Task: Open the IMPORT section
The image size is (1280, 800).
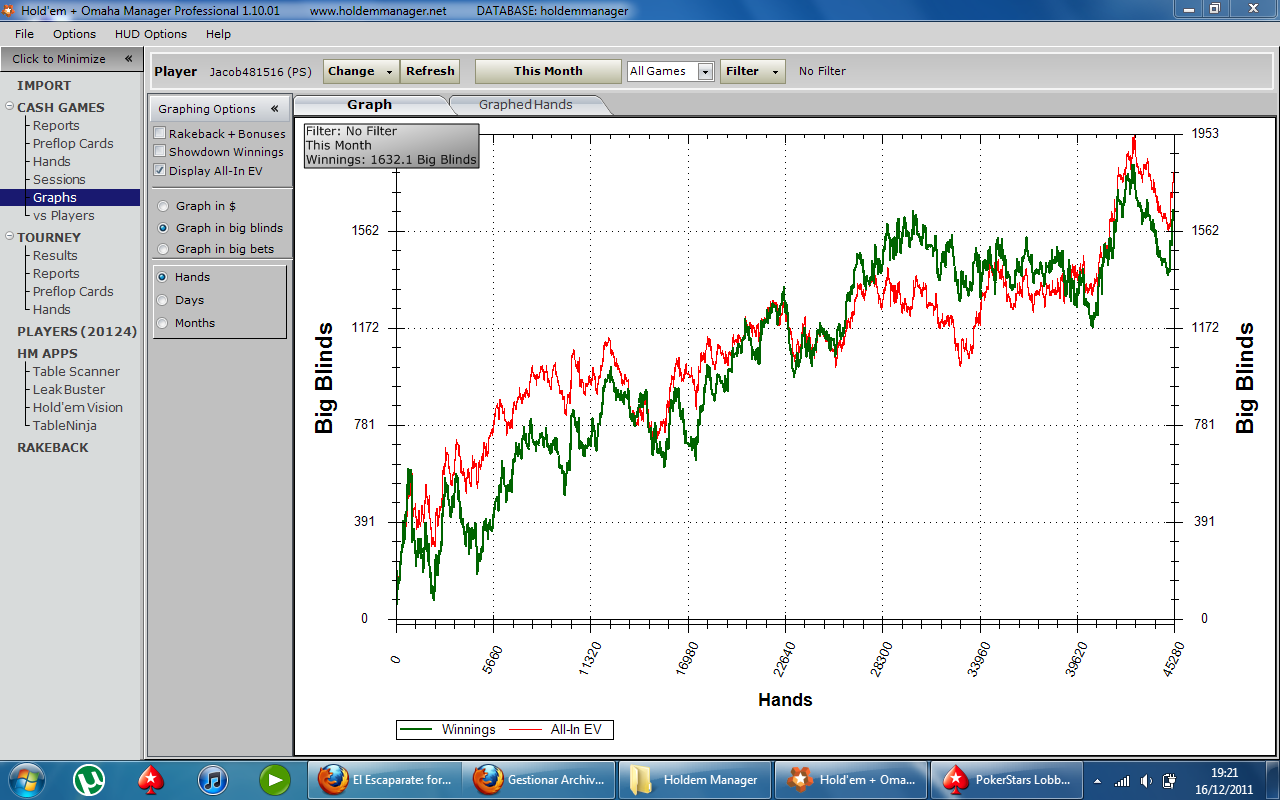Action: pyautogui.click(x=44, y=85)
